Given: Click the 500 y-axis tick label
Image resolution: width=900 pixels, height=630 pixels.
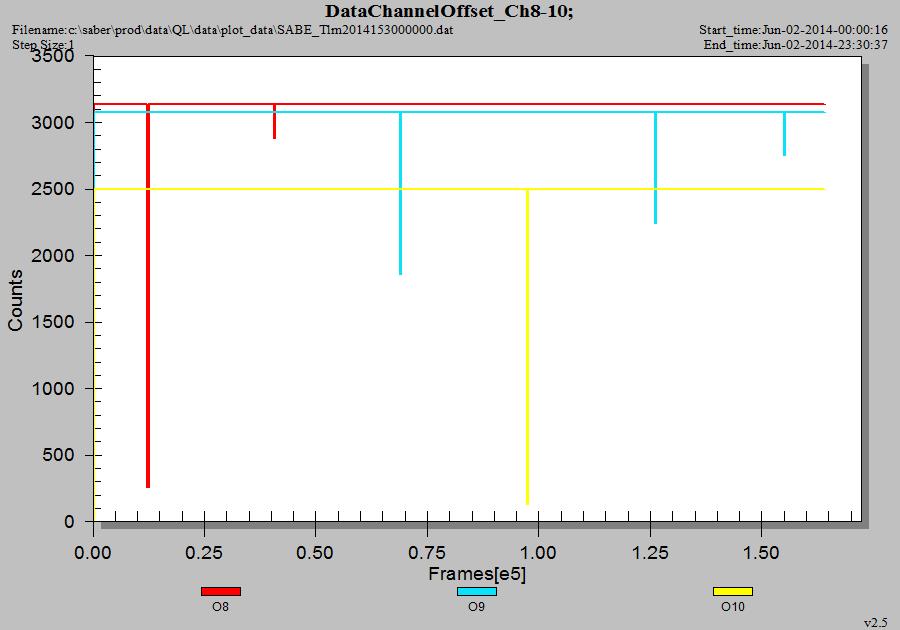Looking at the screenshot, I should (x=59, y=455).
